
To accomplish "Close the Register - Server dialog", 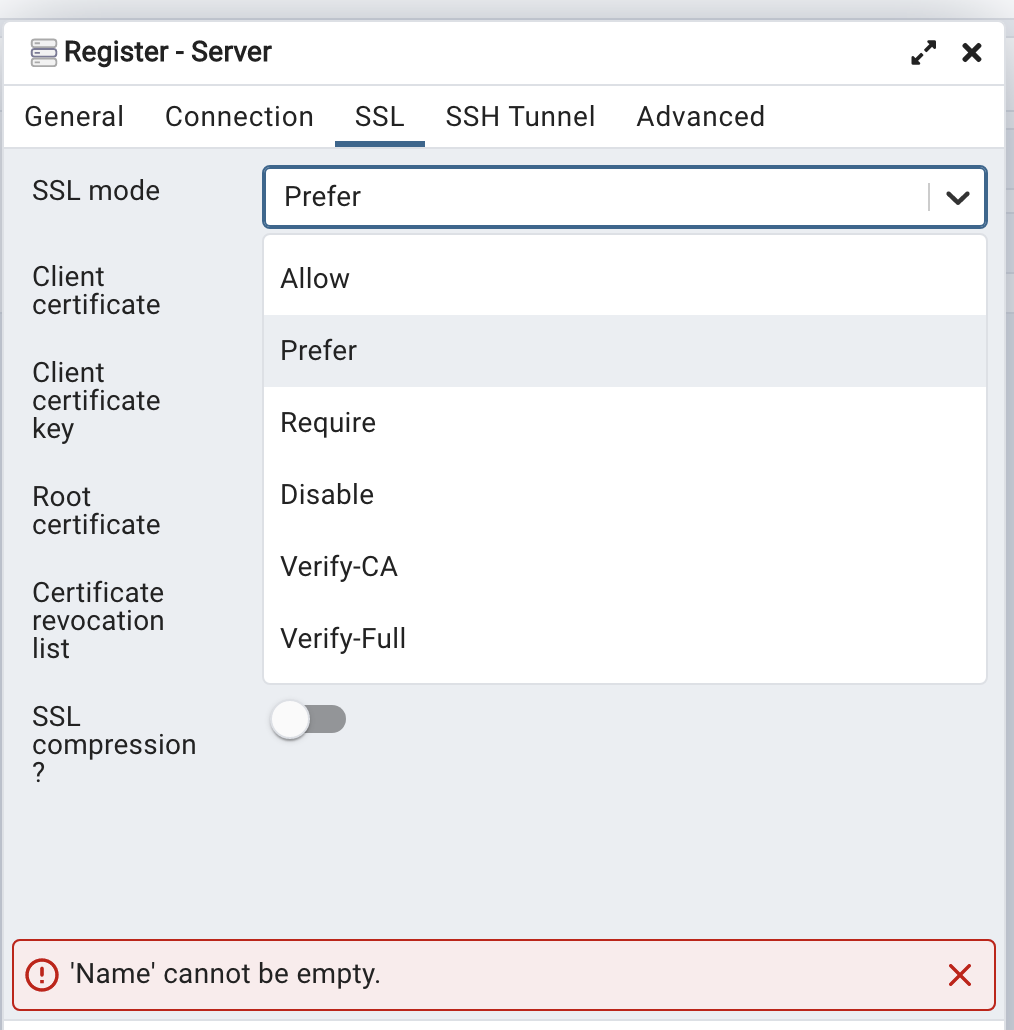I will (971, 53).
